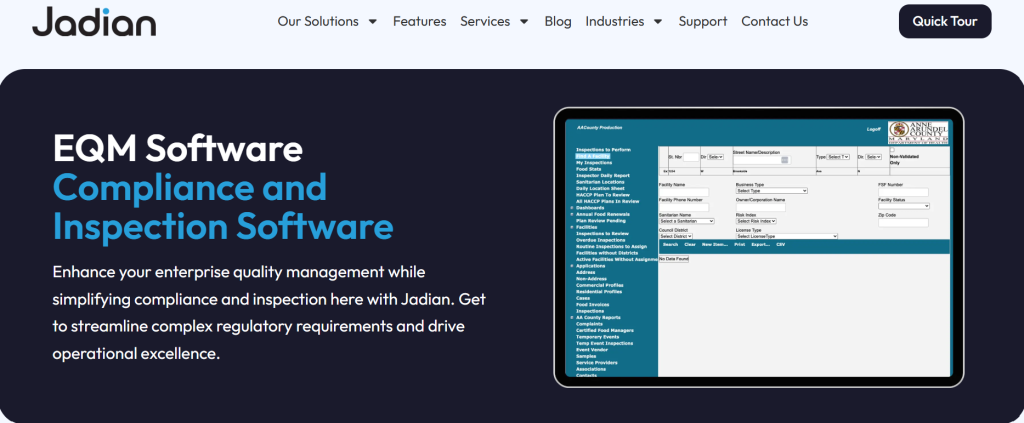Viewport: 1024px width, 423px height.
Task: Open Residential Profiles
Action: coord(599,291)
